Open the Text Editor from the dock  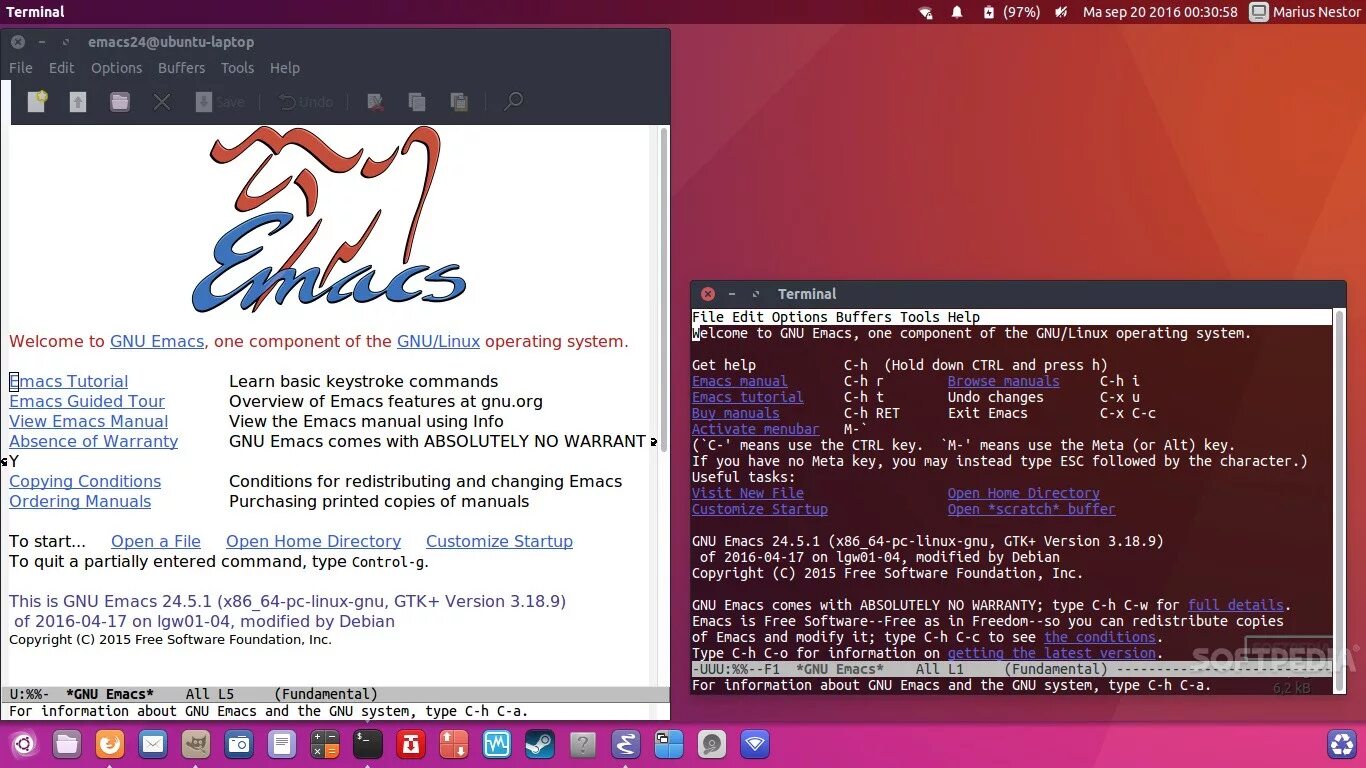click(282, 744)
